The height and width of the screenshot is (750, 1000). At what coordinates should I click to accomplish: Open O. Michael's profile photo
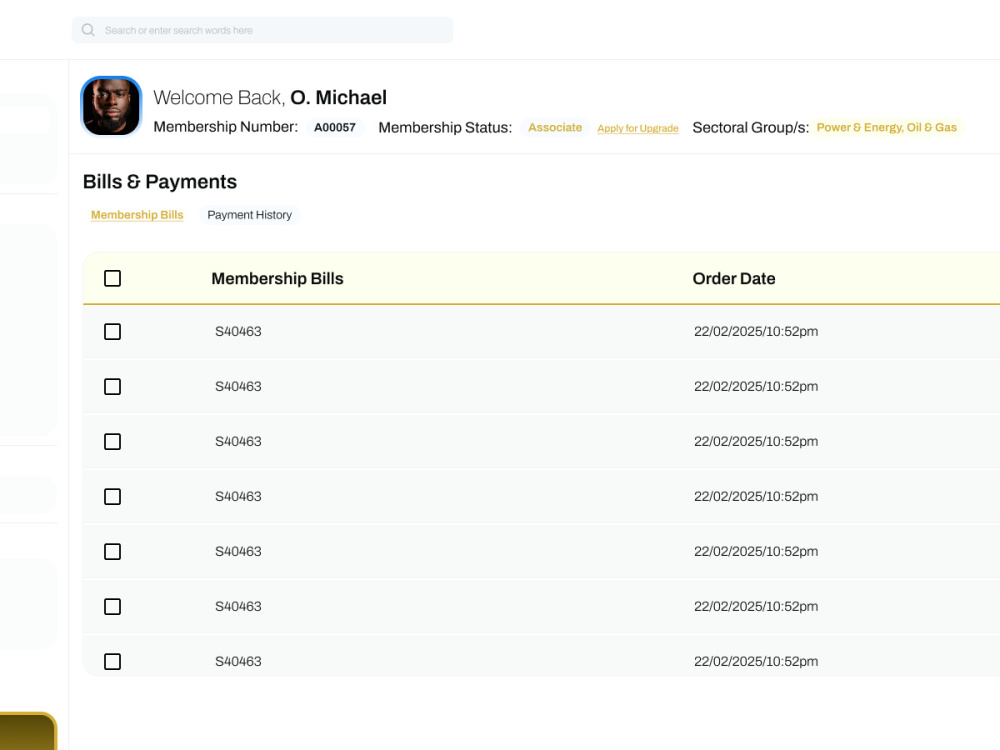coord(111,107)
